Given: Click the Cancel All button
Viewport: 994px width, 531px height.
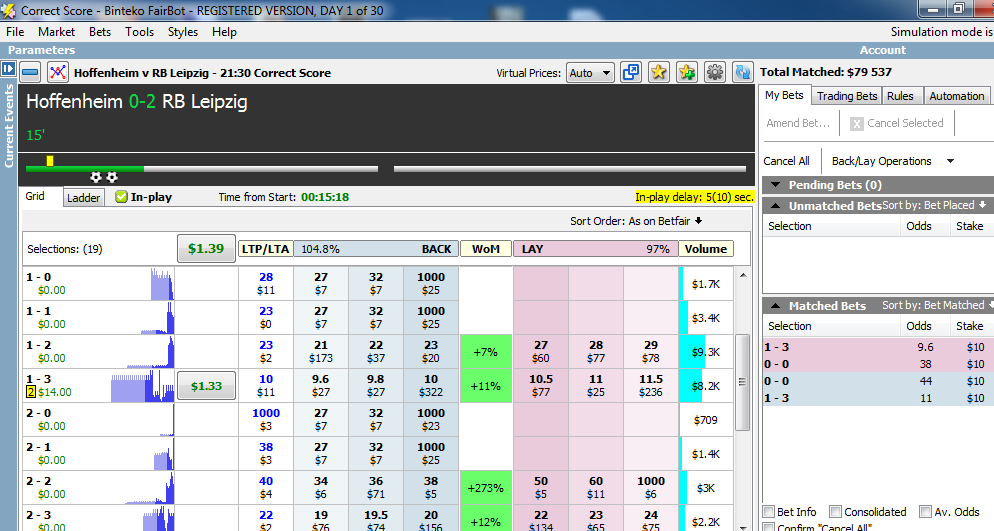Looking at the screenshot, I should click(786, 161).
